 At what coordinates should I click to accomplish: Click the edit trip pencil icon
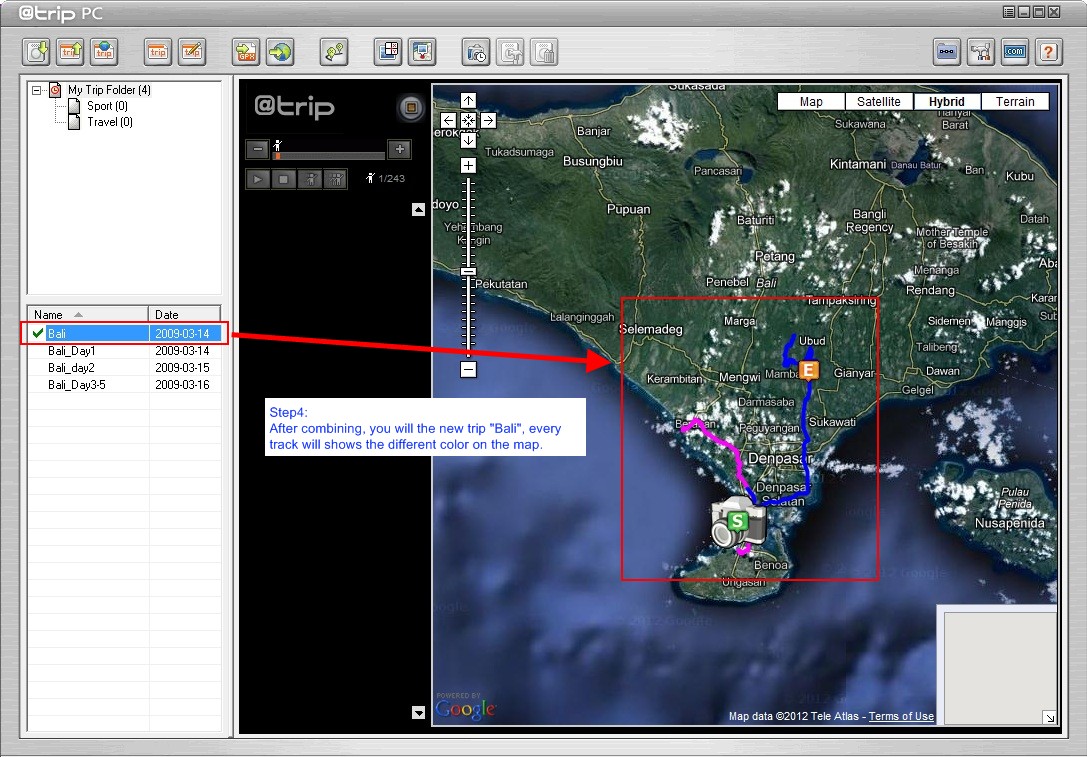click(x=192, y=52)
